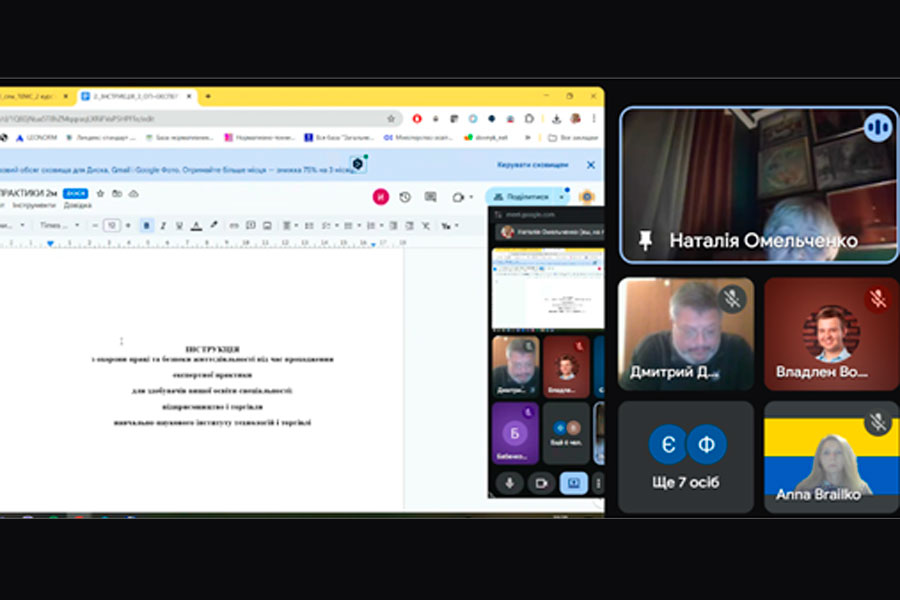
Task: Open the editing mode dropdown at toolbar end
Action: click(450, 226)
